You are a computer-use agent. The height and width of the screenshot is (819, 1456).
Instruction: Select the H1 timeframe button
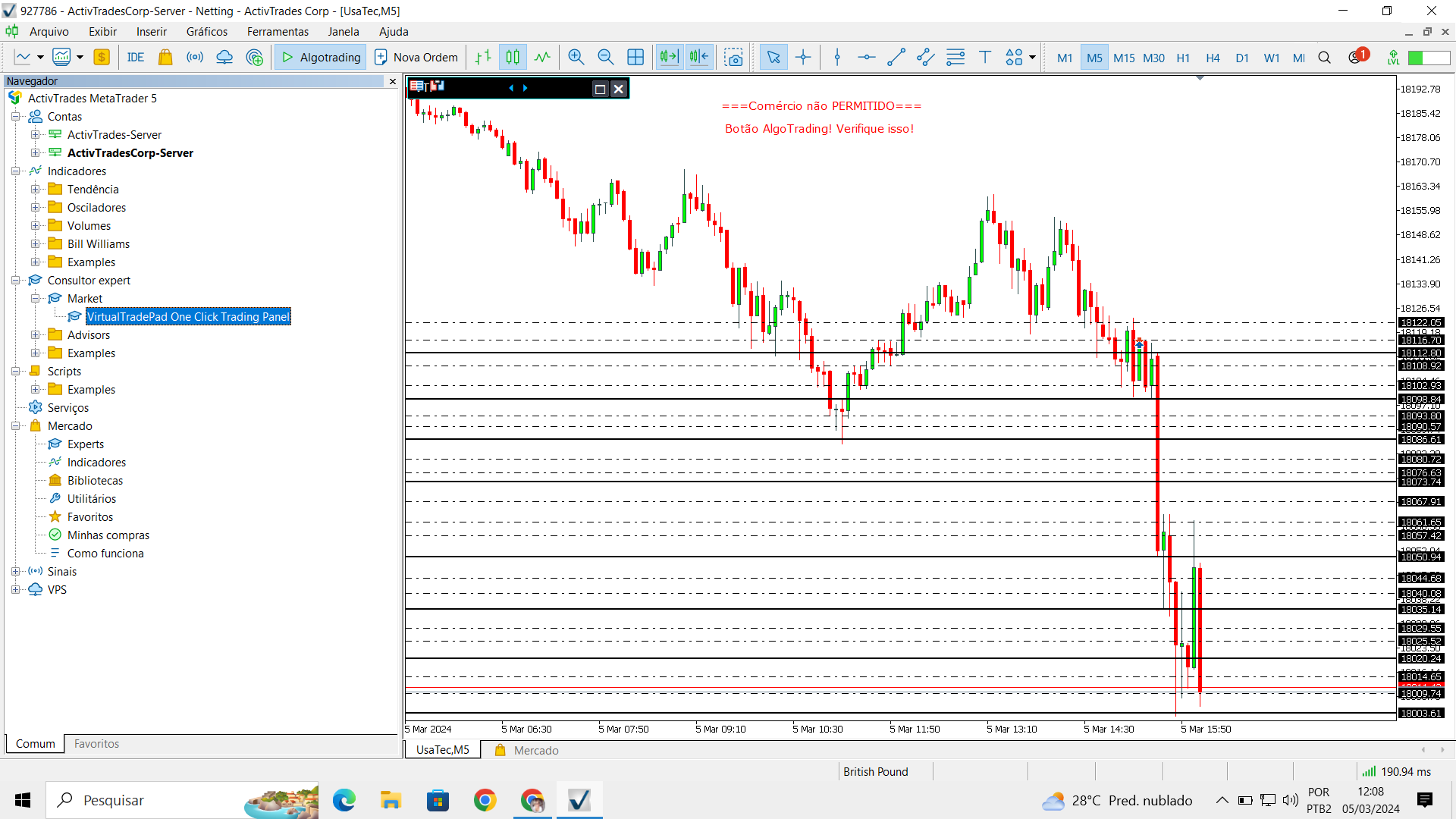pos(1183,58)
